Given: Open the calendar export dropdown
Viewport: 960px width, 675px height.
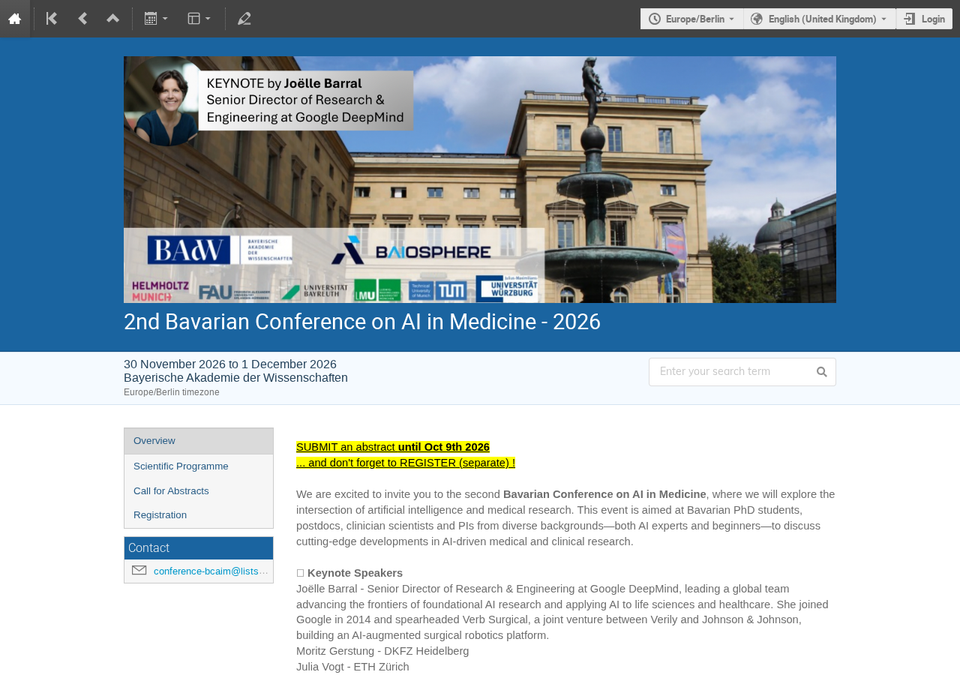Looking at the screenshot, I should pos(156,19).
